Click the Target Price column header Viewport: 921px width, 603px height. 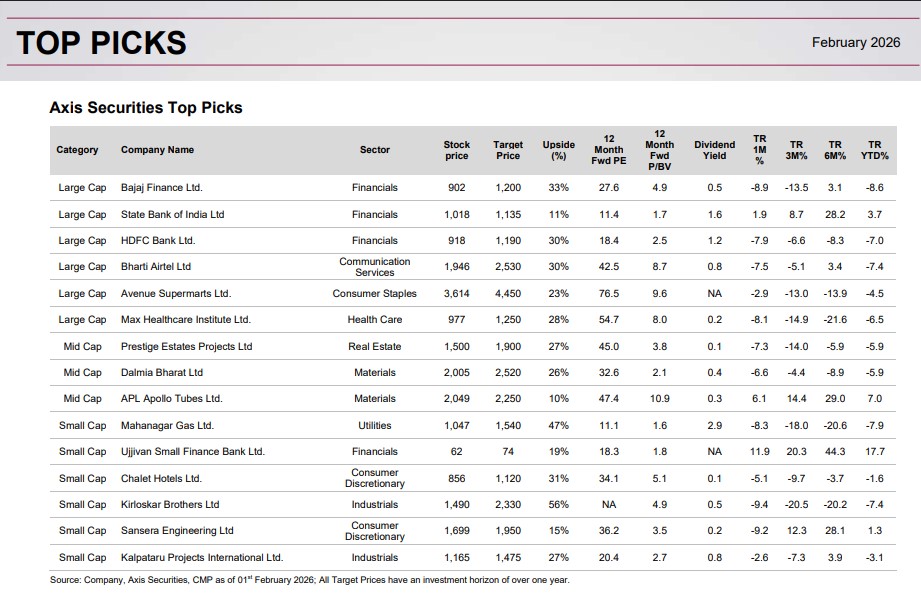point(508,149)
